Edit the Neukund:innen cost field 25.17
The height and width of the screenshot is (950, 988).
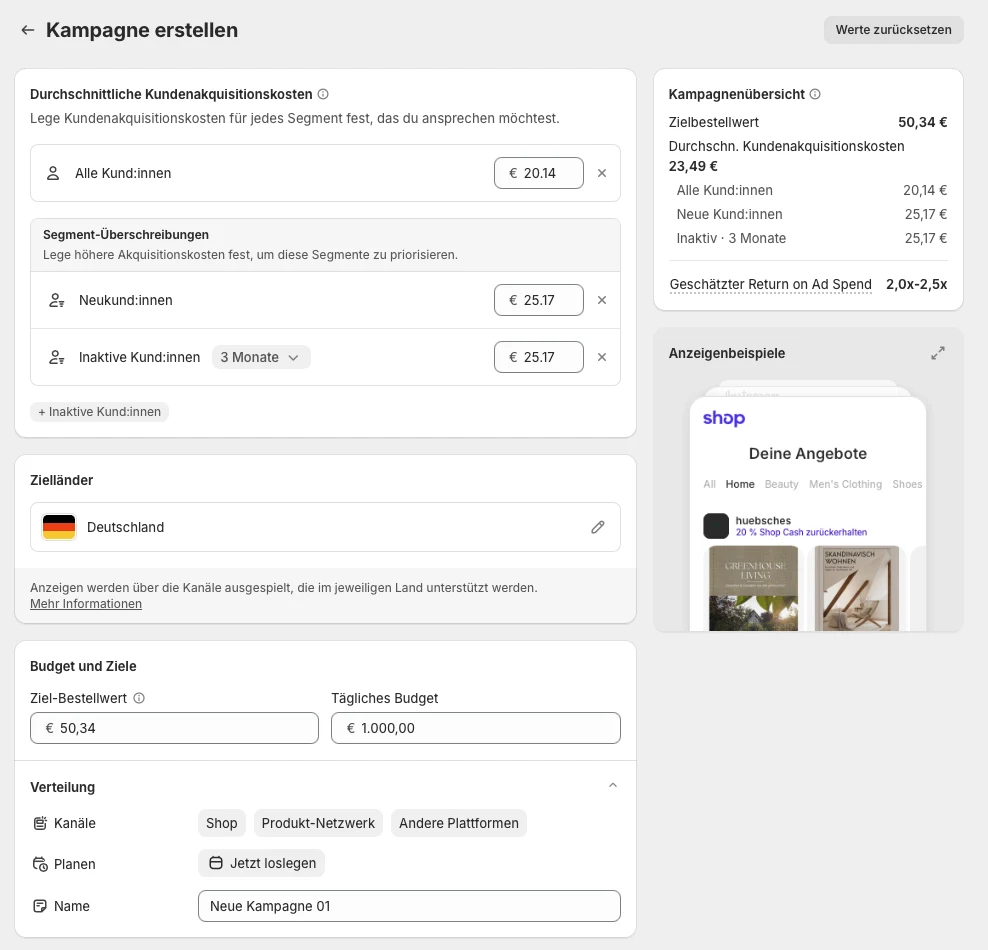click(539, 300)
